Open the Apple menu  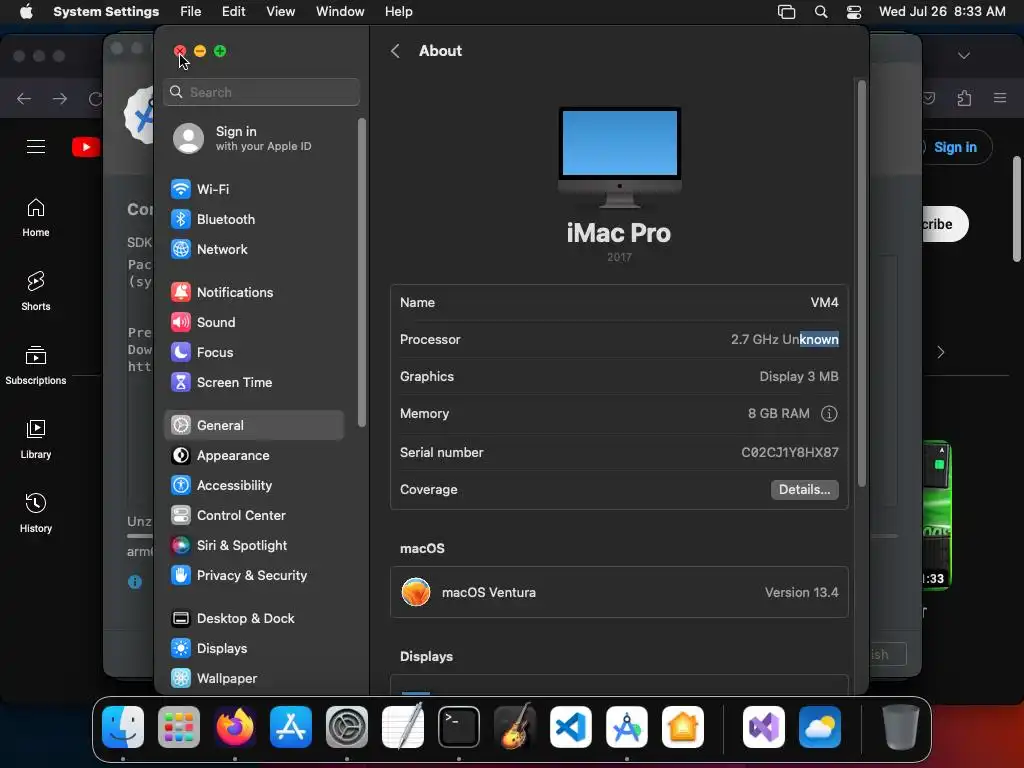26,12
